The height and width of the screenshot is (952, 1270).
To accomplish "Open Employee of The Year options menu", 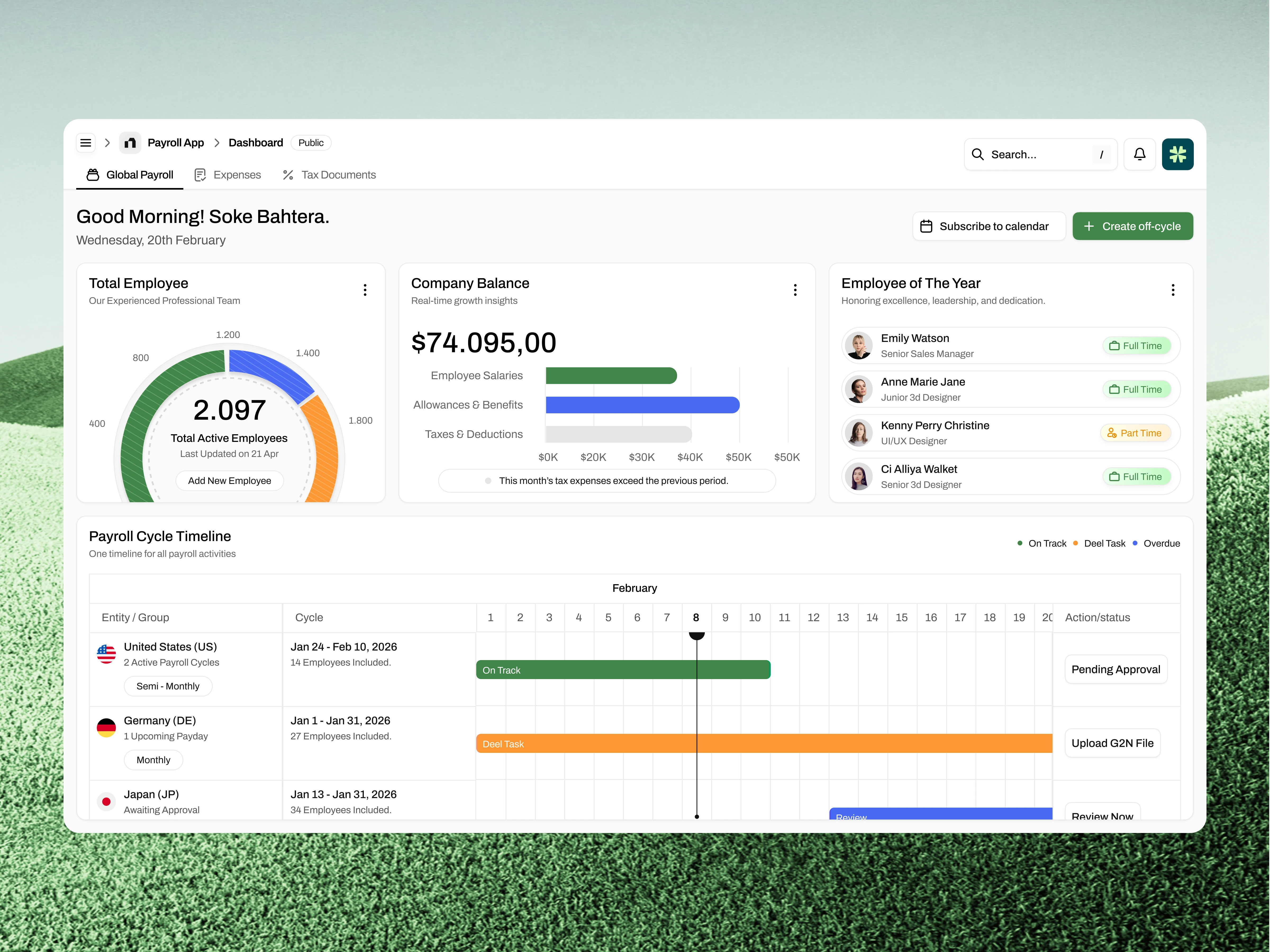I will coord(1172,290).
